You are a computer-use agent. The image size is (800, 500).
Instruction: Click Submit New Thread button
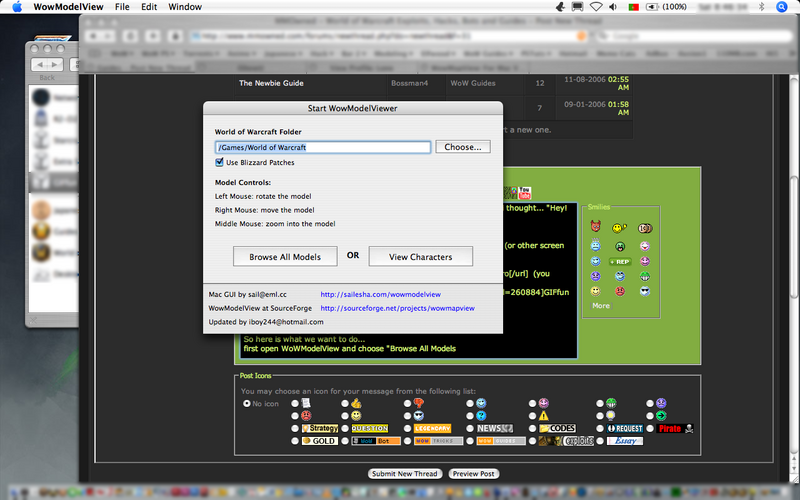point(405,473)
